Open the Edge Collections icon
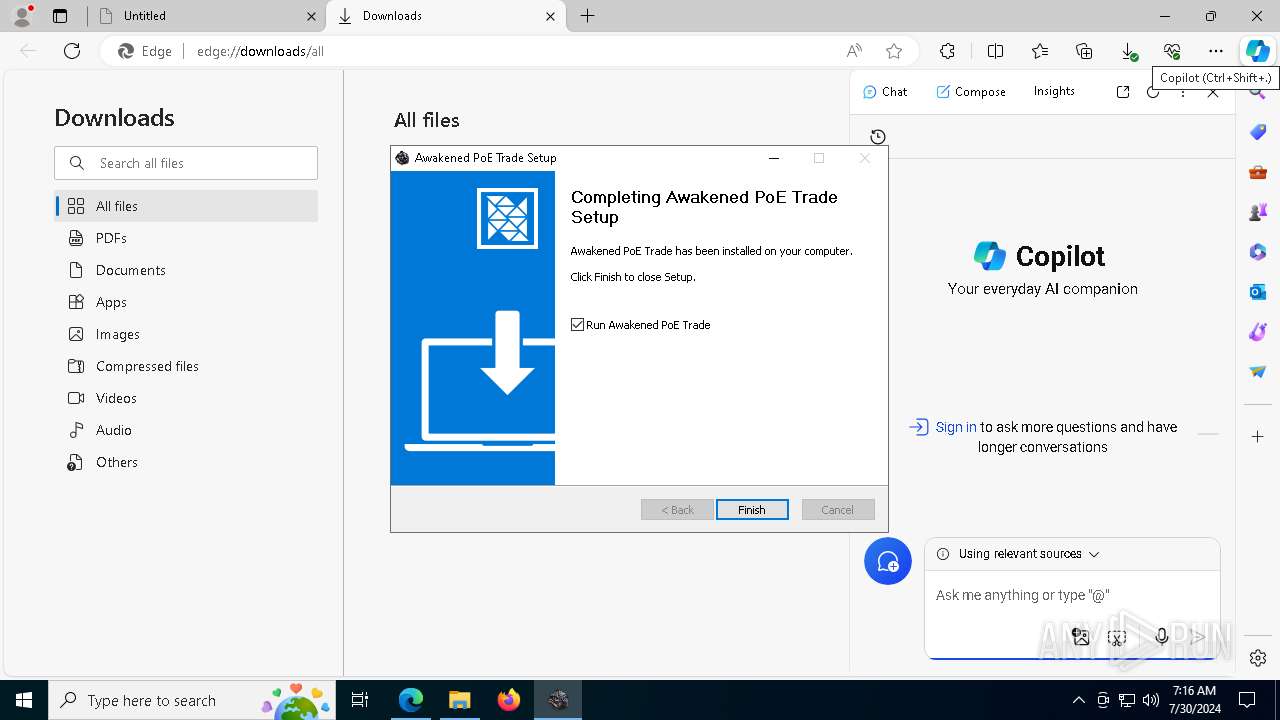 coord(1084,51)
